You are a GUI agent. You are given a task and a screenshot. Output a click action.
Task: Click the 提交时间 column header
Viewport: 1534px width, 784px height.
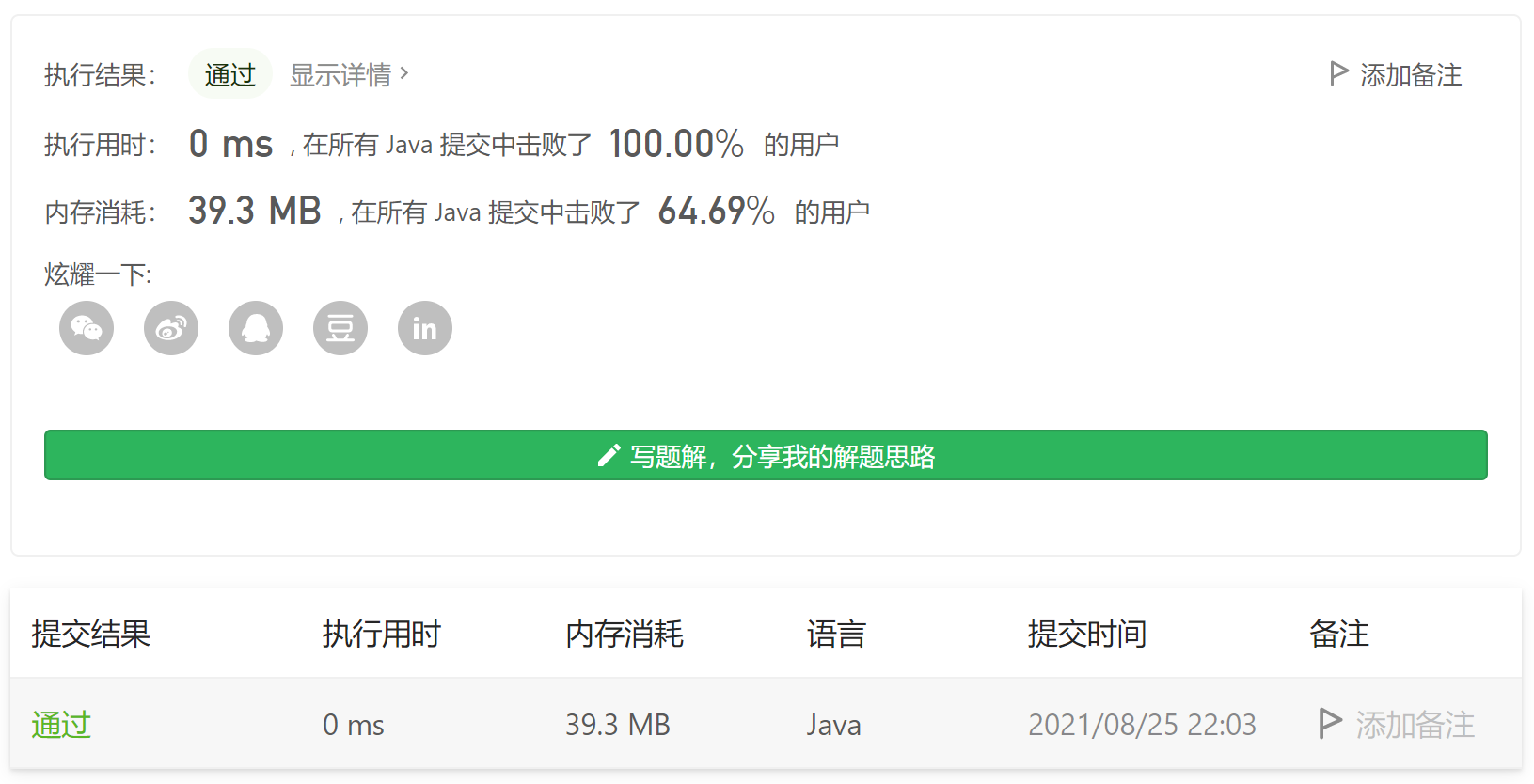(x=1087, y=634)
